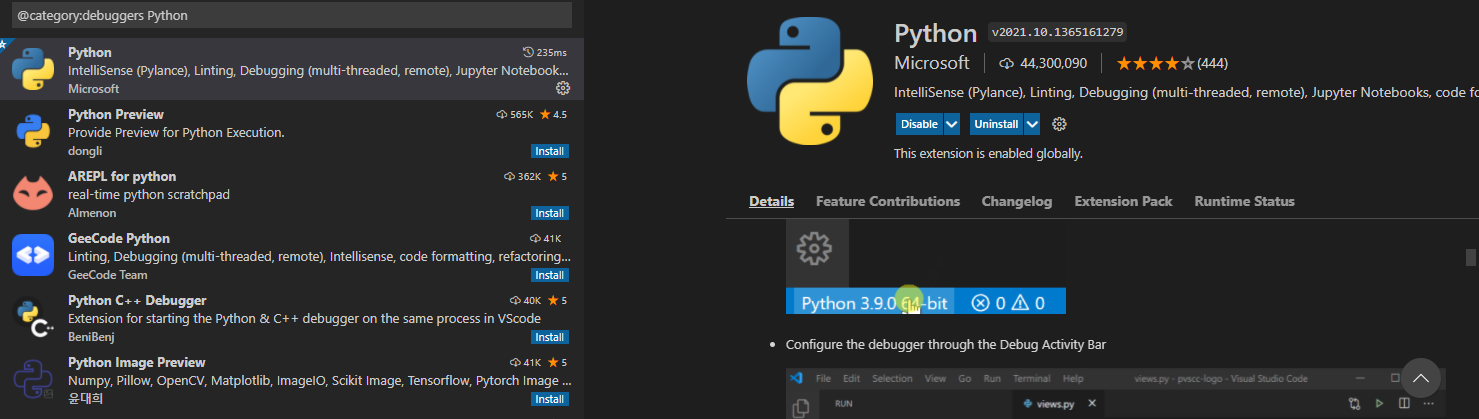Viewport: 1479px width, 419px height.
Task: Open the gear menu beside Uninstall
Action: 1060,124
